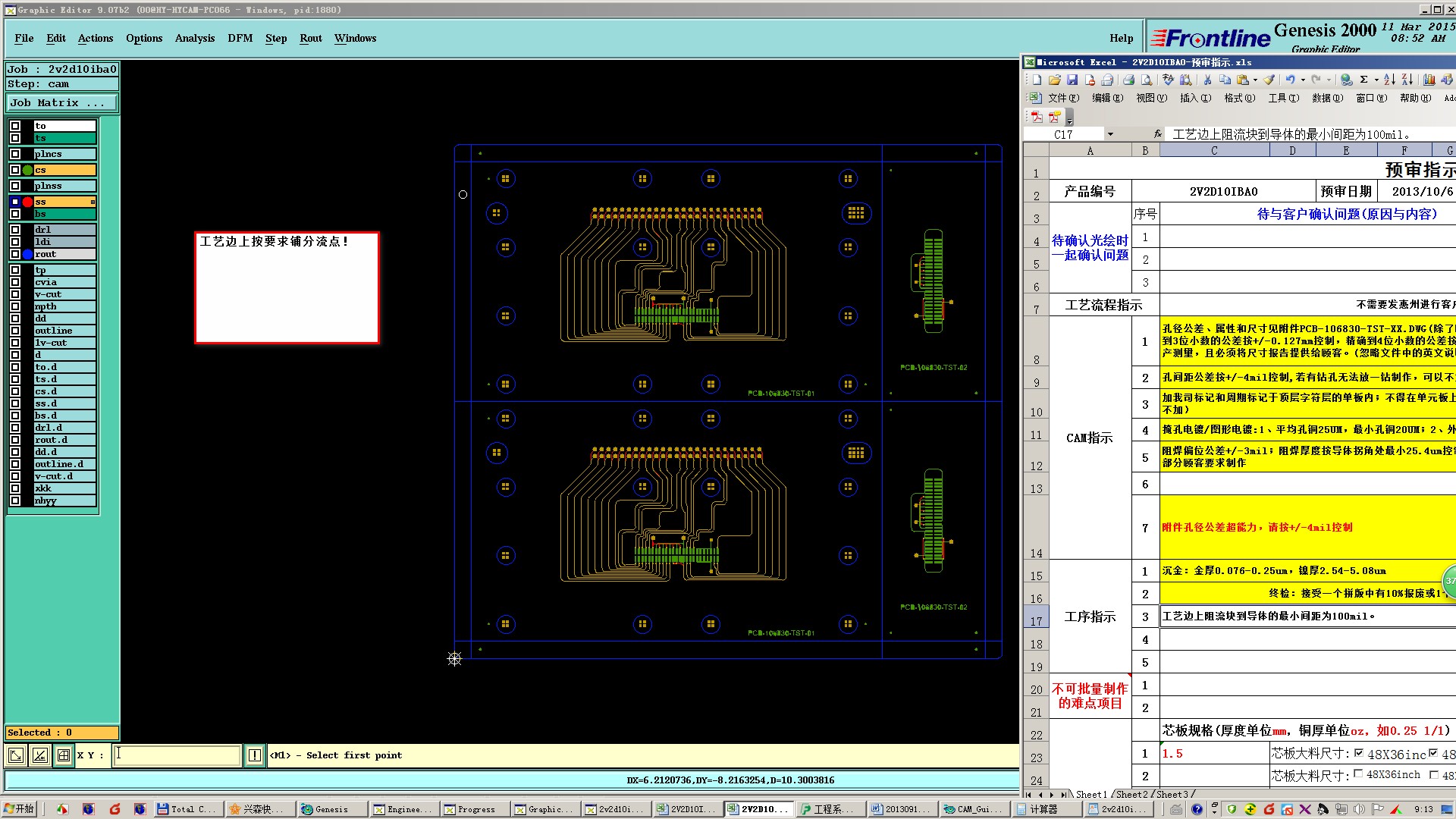This screenshot has height=819, width=1456.
Task: Click the Excel Print icon
Action: coord(1128,80)
